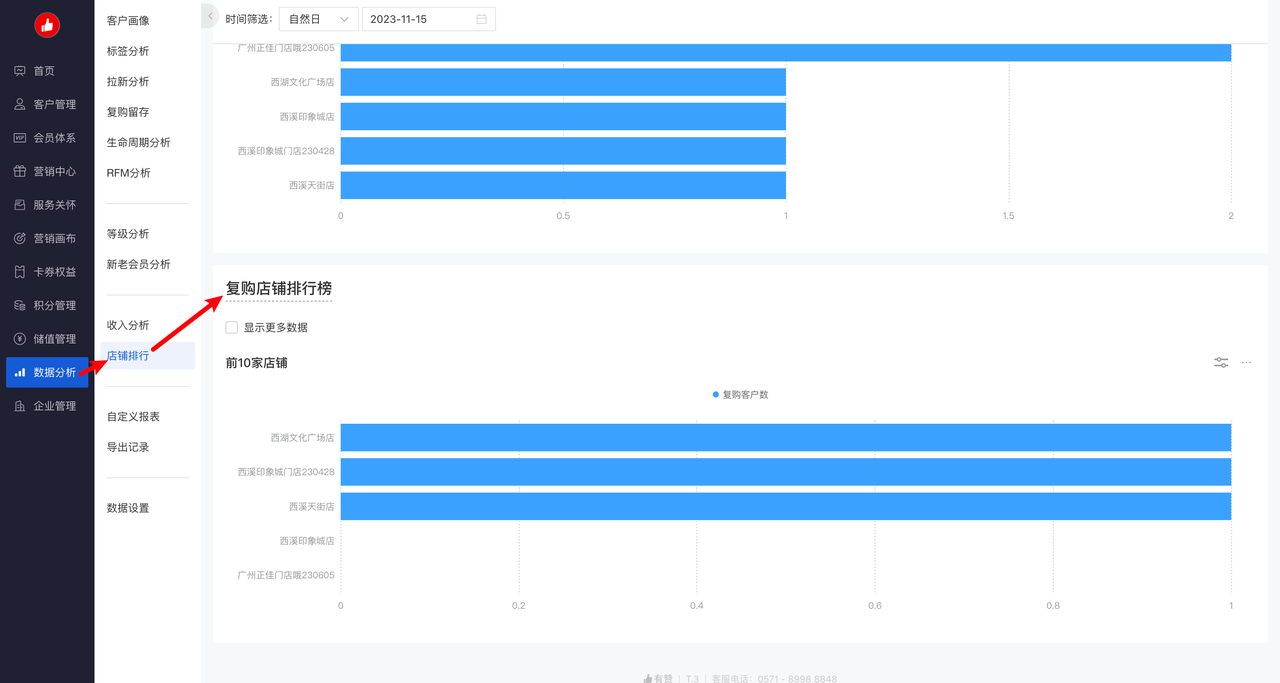Select the RFM分析 menu item

point(129,173)
